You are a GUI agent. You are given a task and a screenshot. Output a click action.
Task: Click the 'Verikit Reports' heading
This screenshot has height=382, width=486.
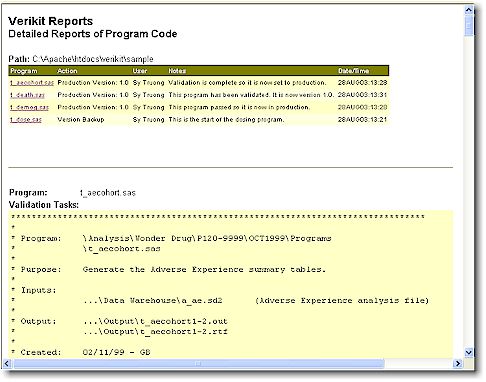pyautogui.click(x=51, y=21)
